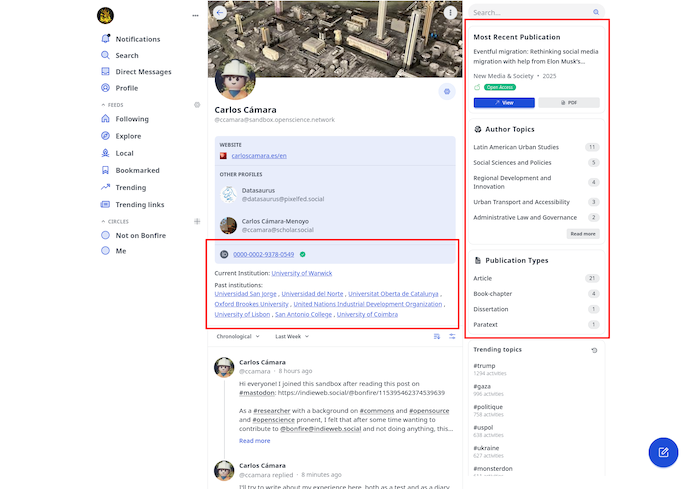Open the Last Week time dropdown
Viewport: 700px width, 489px height.
(x=292, y=336)
